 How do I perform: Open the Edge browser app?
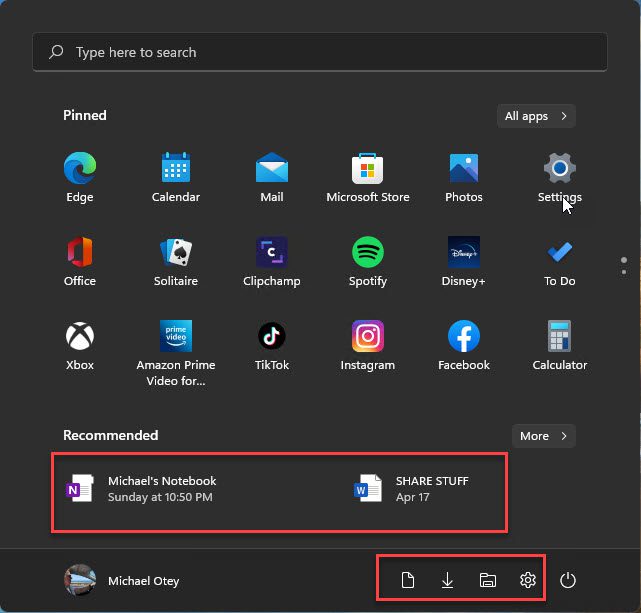(80, 177)
